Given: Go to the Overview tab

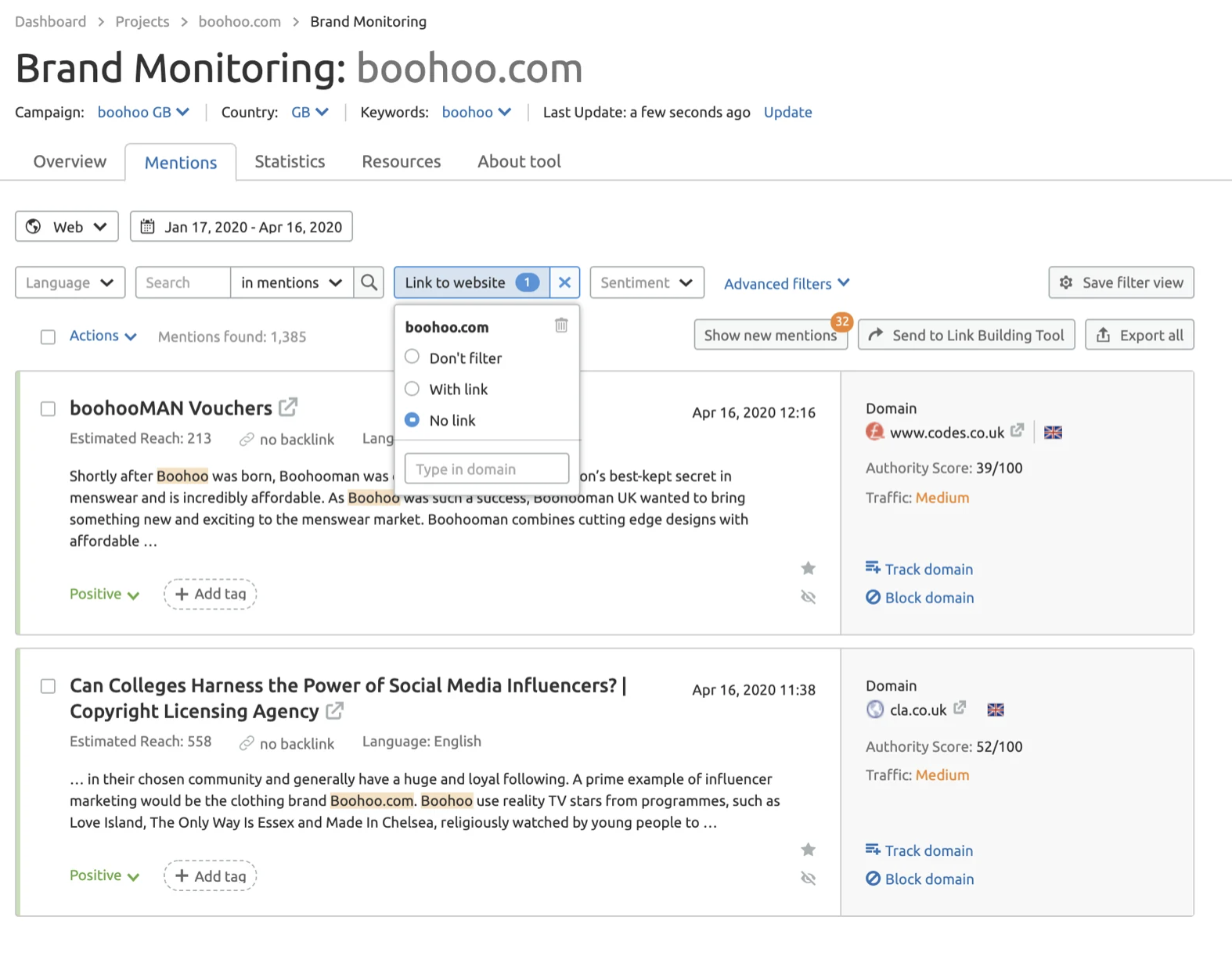Looking at the screenshot, I should pyautogui.click(x=70, y=162).
